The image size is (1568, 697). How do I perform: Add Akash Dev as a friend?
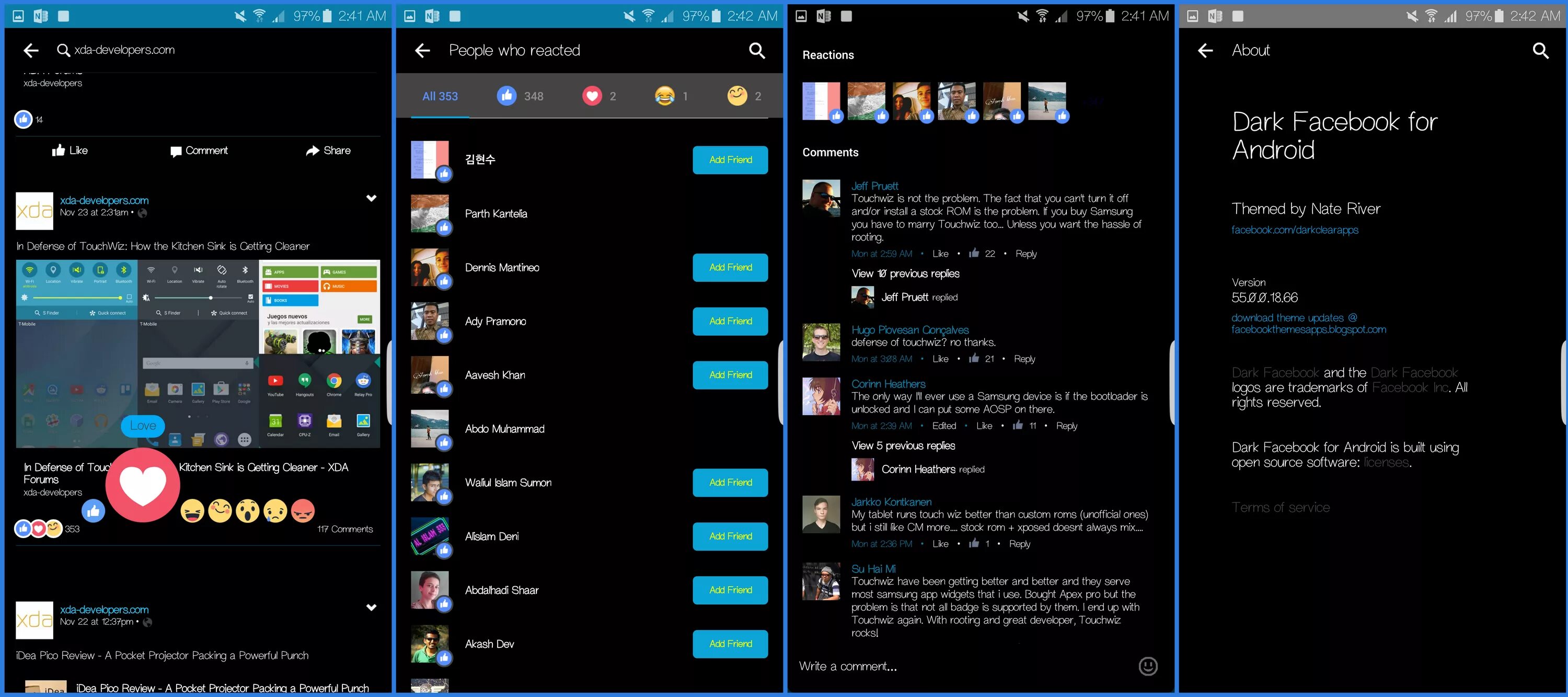click(x=730, y=644)
